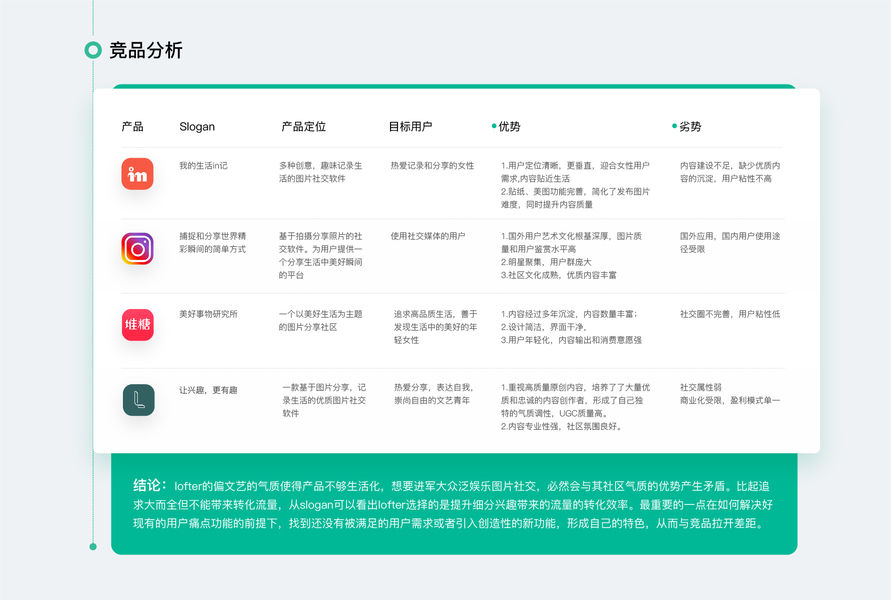Click positioning text 基于拍摄分享照片的社交软件

pos(320,242)
